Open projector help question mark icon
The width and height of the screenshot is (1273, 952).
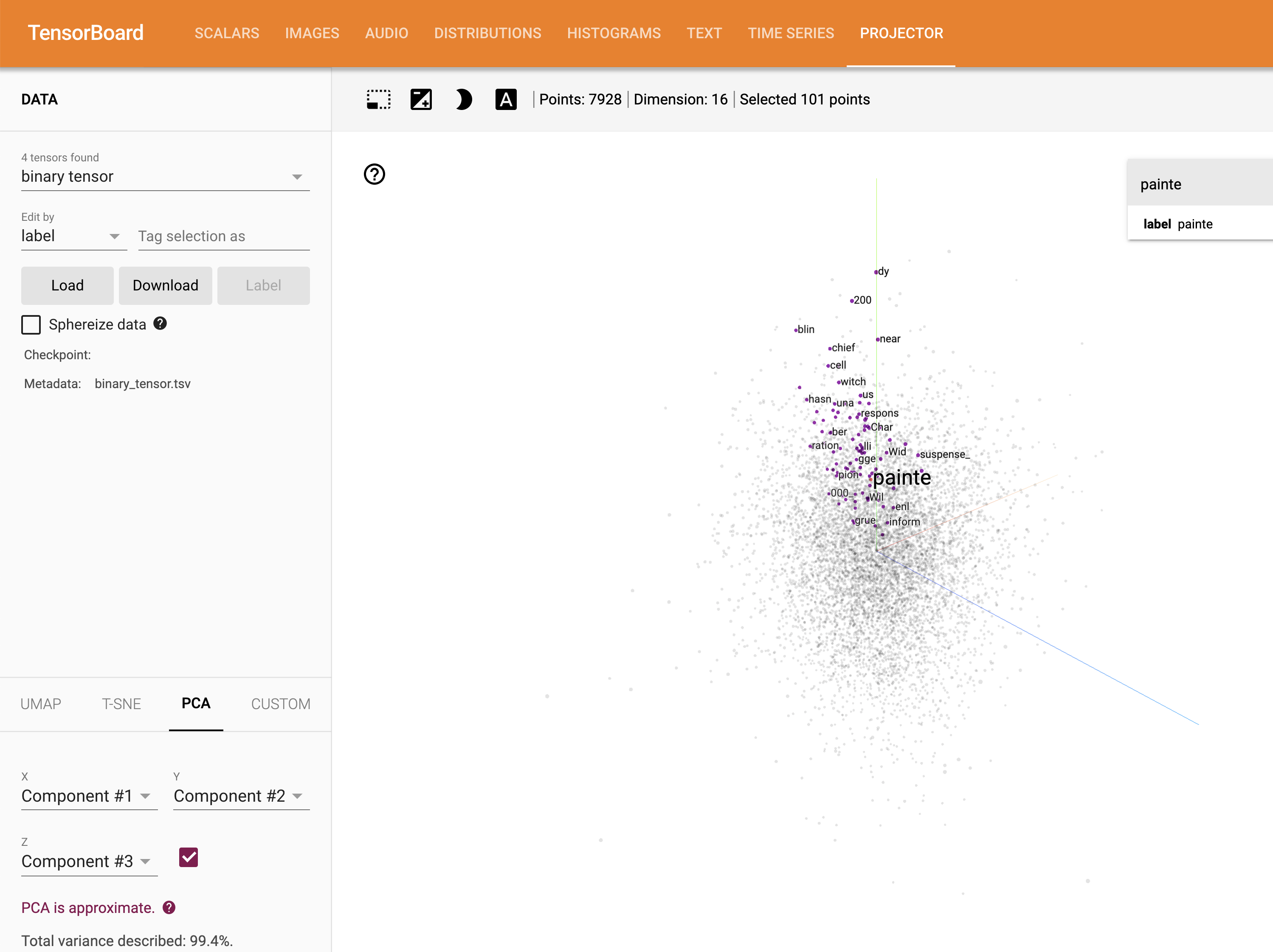click(x=374, y=174)
